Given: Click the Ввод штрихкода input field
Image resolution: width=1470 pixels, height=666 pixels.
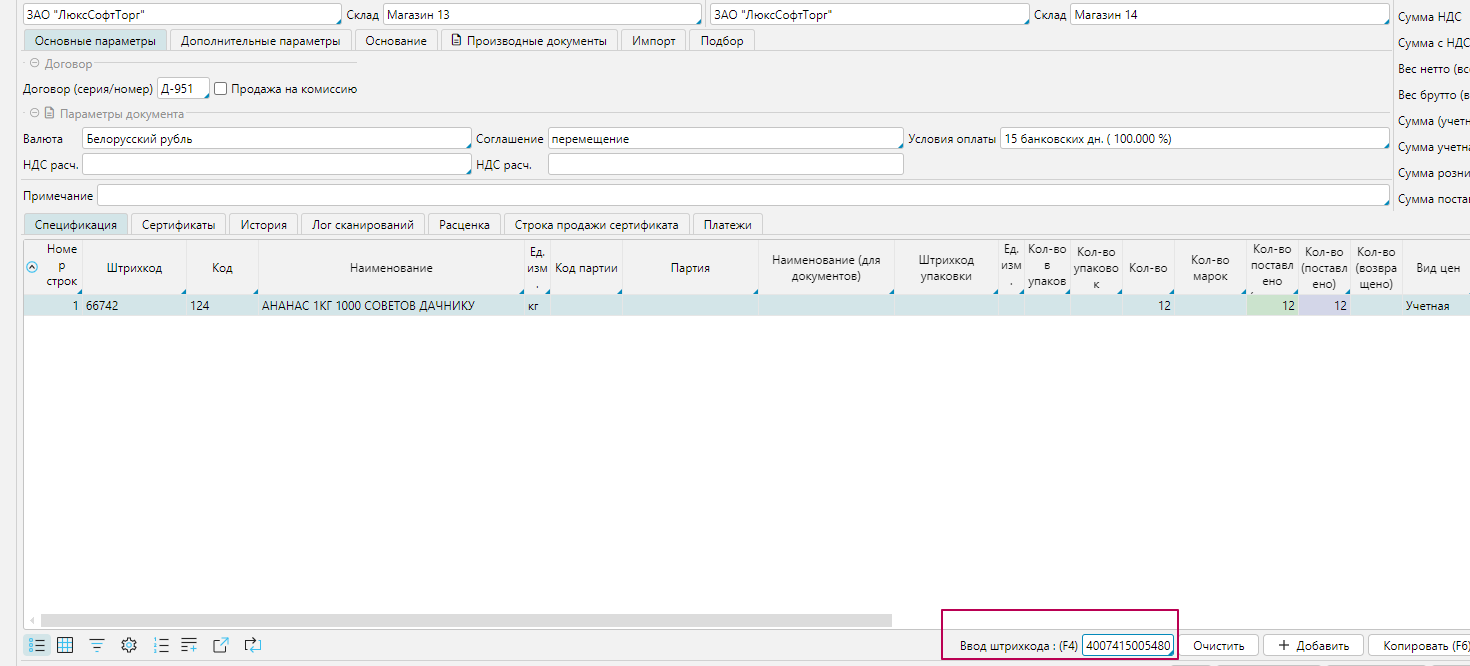Looking at the screenshot, I should 1128,645.
